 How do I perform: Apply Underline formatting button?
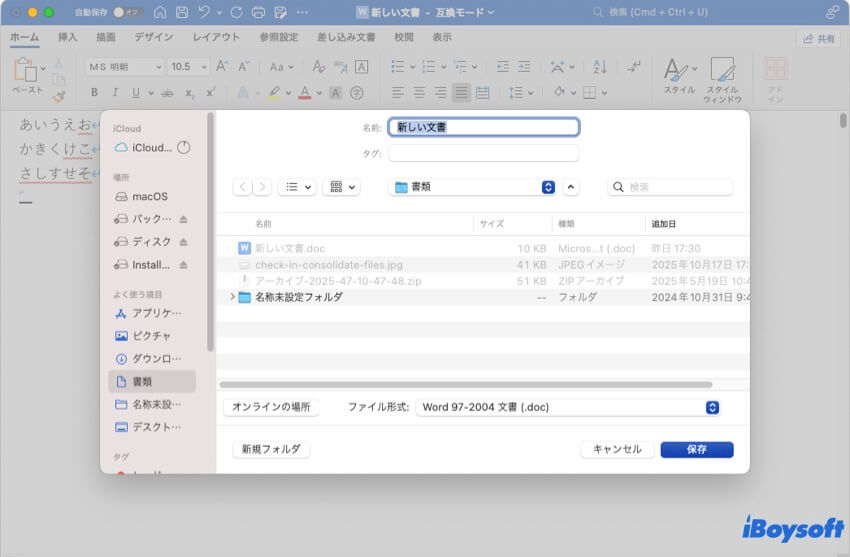click(136, 93)
